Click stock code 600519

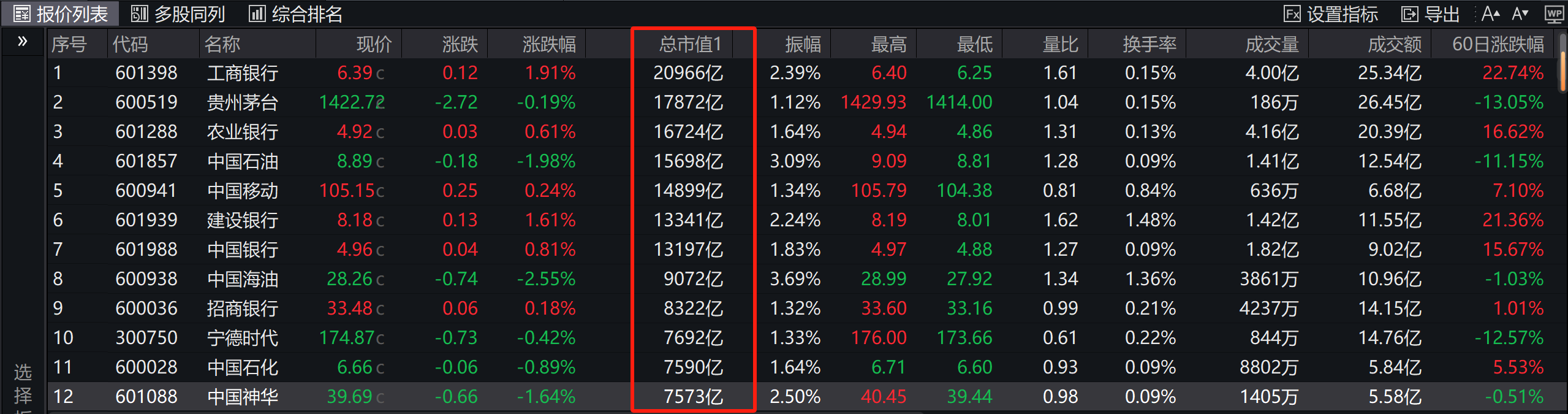[146, 102]
